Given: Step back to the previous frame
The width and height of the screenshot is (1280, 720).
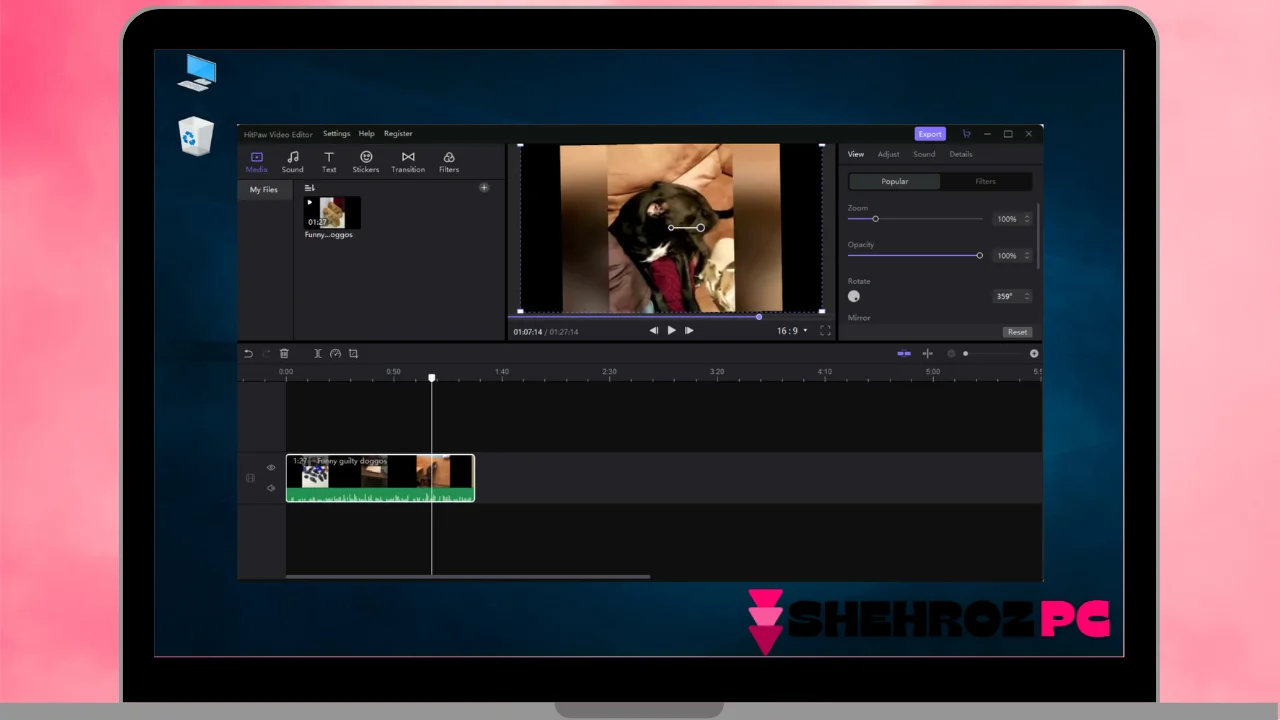Looking at the screenshot, I should [x=653, y=330].
